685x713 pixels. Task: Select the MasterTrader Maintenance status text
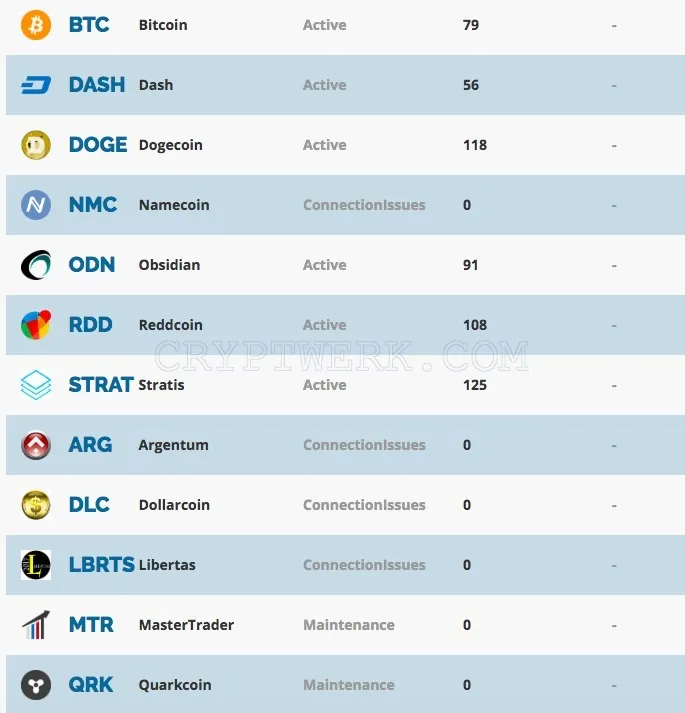(349, 625)
